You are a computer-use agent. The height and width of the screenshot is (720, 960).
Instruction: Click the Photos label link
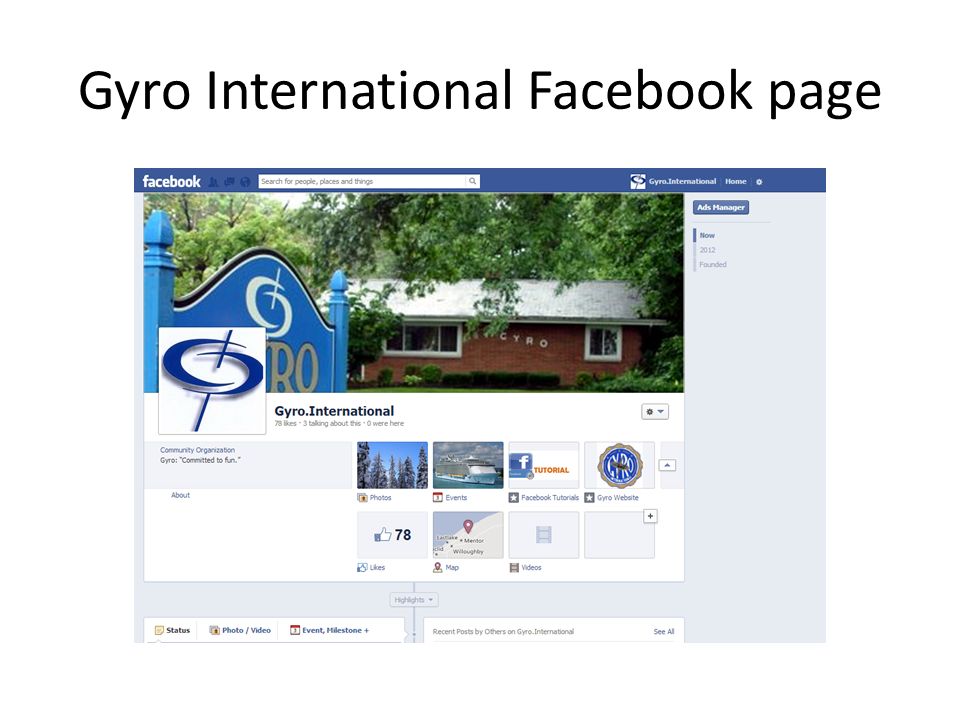coord(380,498)
